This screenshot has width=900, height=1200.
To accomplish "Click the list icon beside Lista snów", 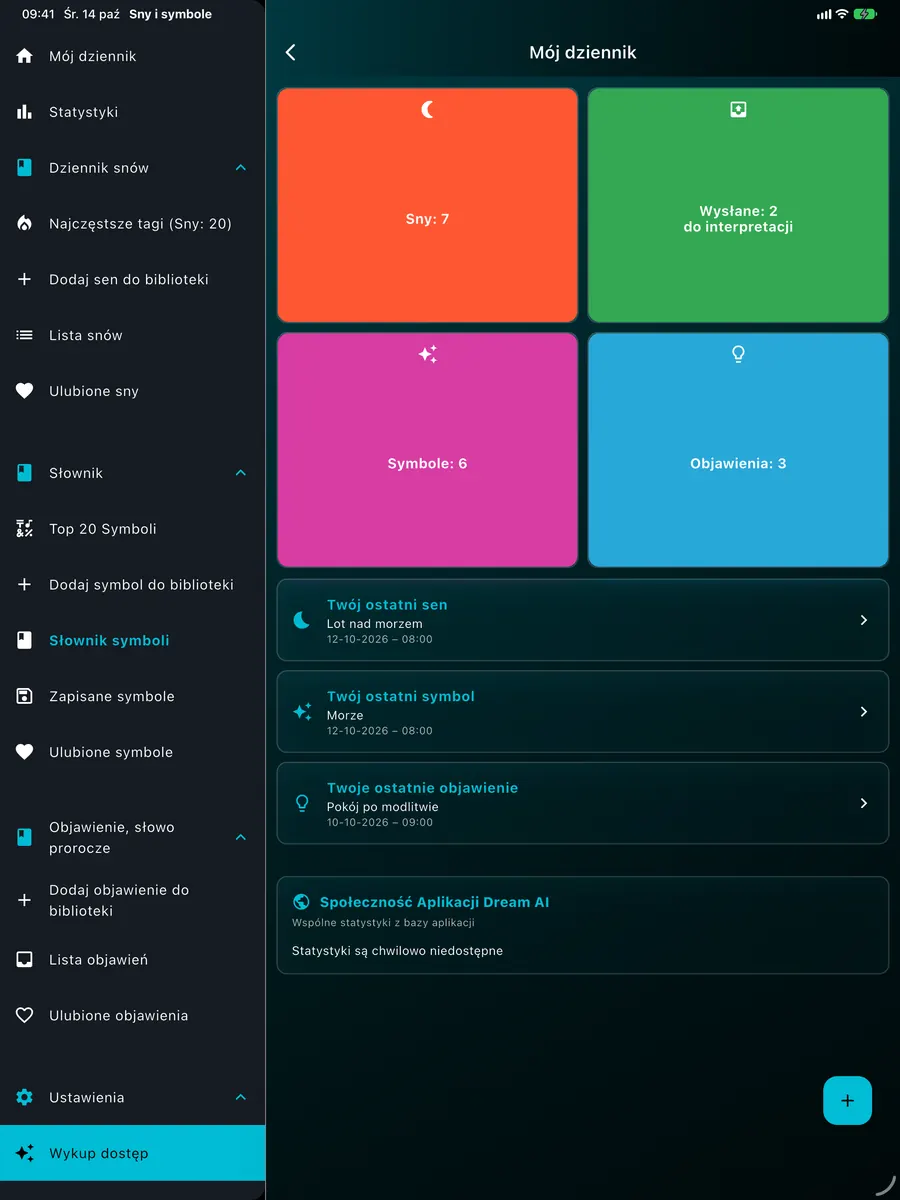I will click(x=25, y=336).
